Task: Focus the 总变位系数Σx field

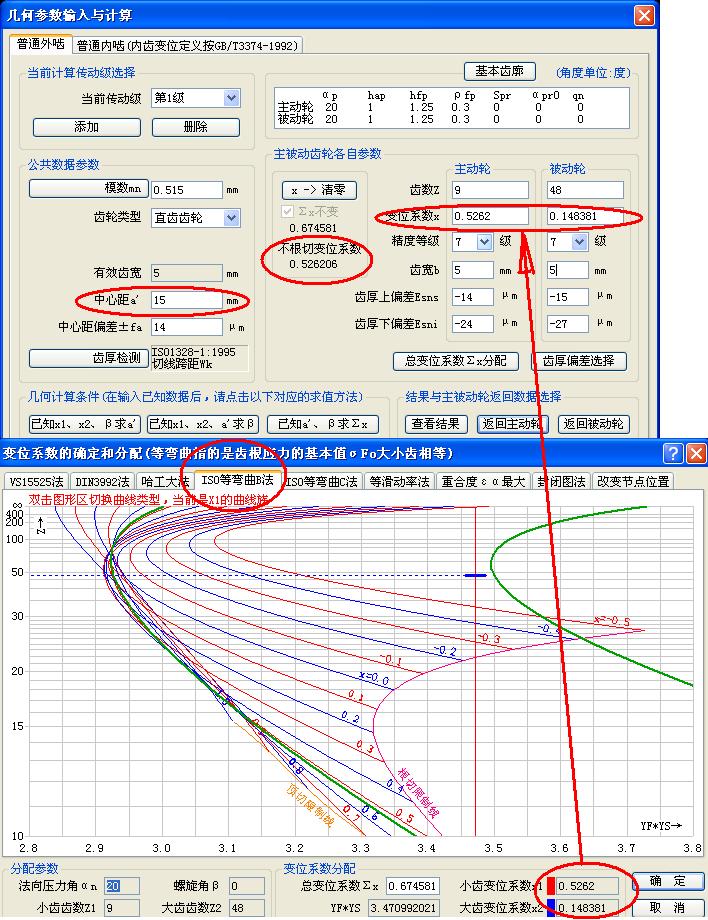Action: pos(413,886)
